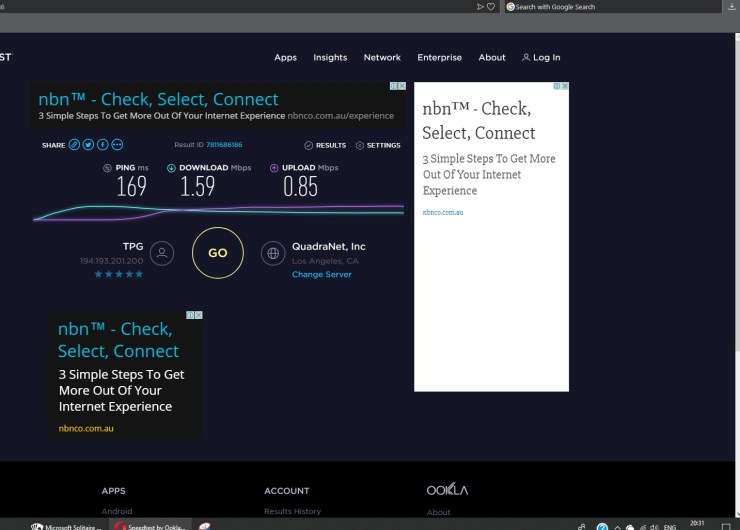Click the download arrow icon beside DOWNLOAD

[171, 168]
